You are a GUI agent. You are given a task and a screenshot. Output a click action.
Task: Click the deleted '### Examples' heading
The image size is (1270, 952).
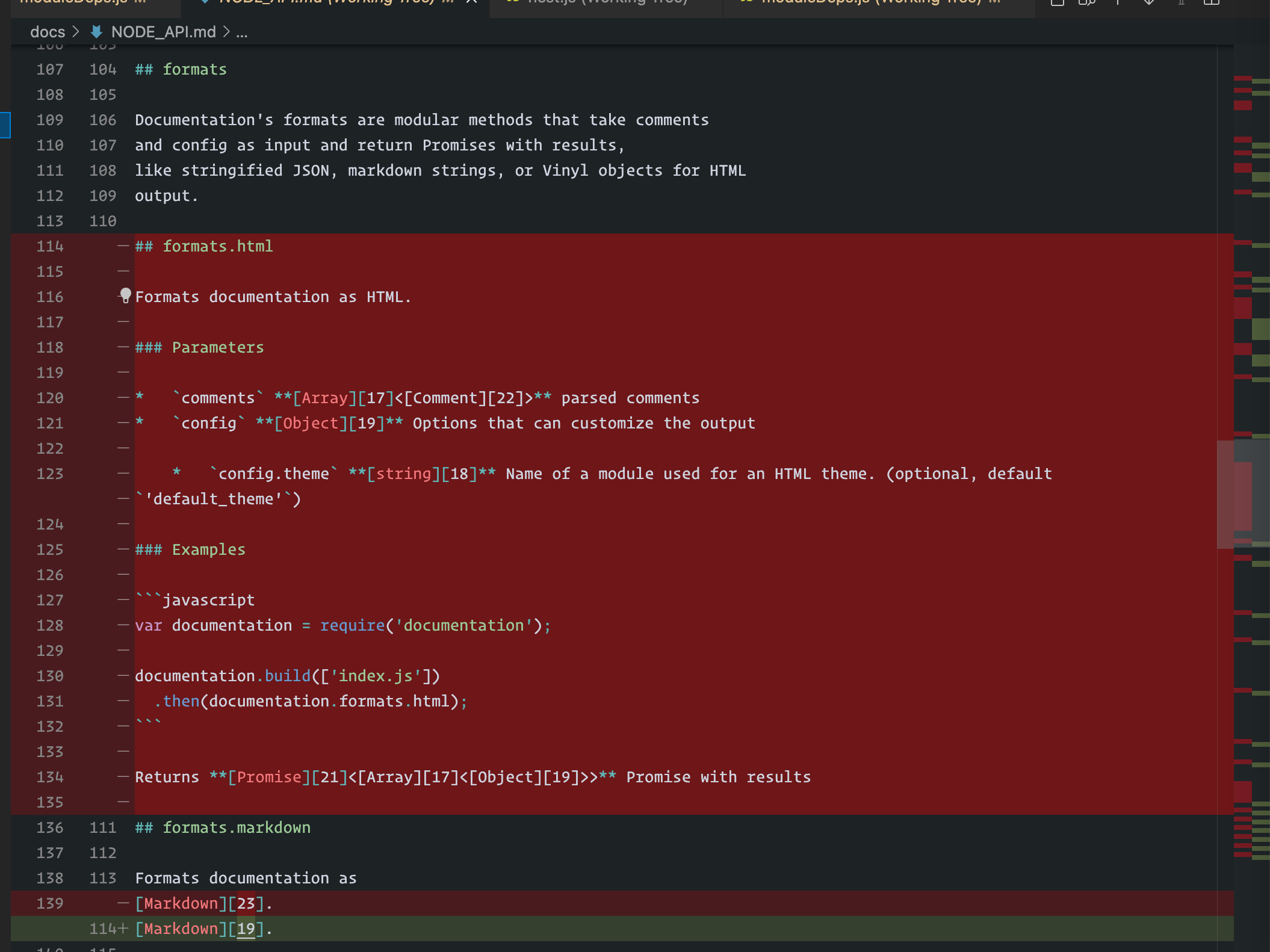point(190,549)
